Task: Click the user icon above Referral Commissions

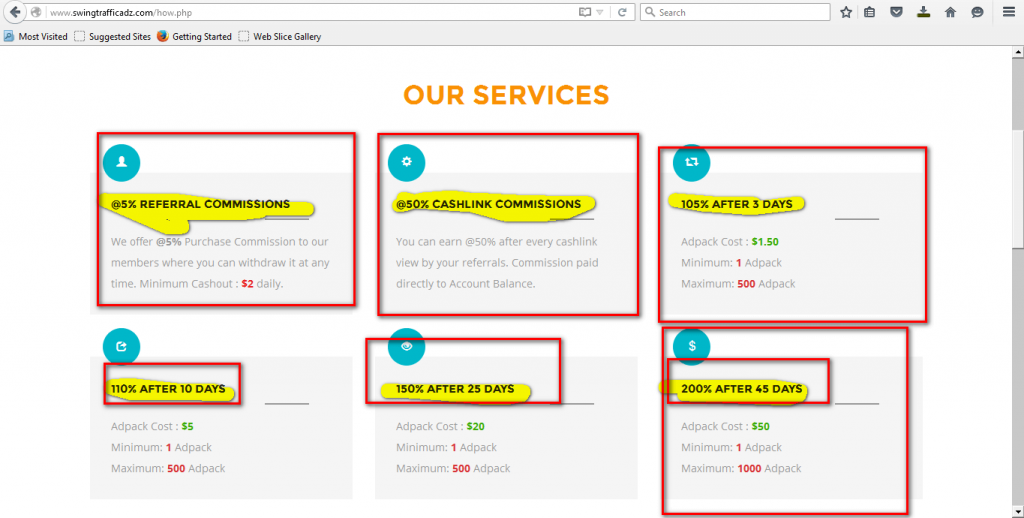Action: click(x=121, y=161)
